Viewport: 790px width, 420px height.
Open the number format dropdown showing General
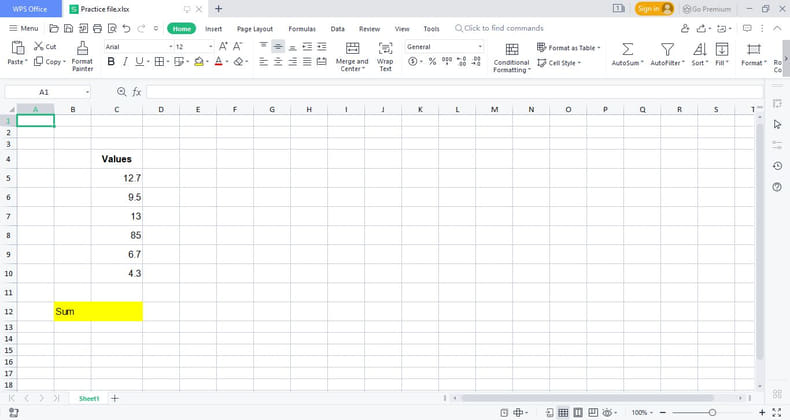pyautogui.click(x=480, y=46)
